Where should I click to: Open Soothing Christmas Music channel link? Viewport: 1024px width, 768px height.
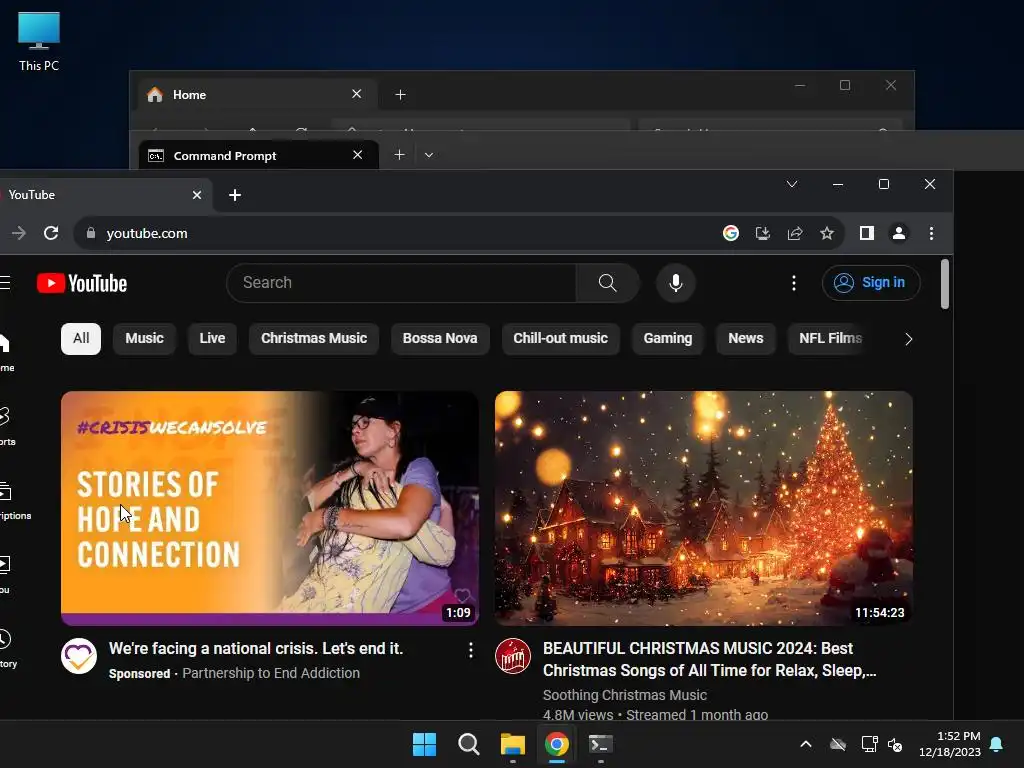(x=625, y=695)
